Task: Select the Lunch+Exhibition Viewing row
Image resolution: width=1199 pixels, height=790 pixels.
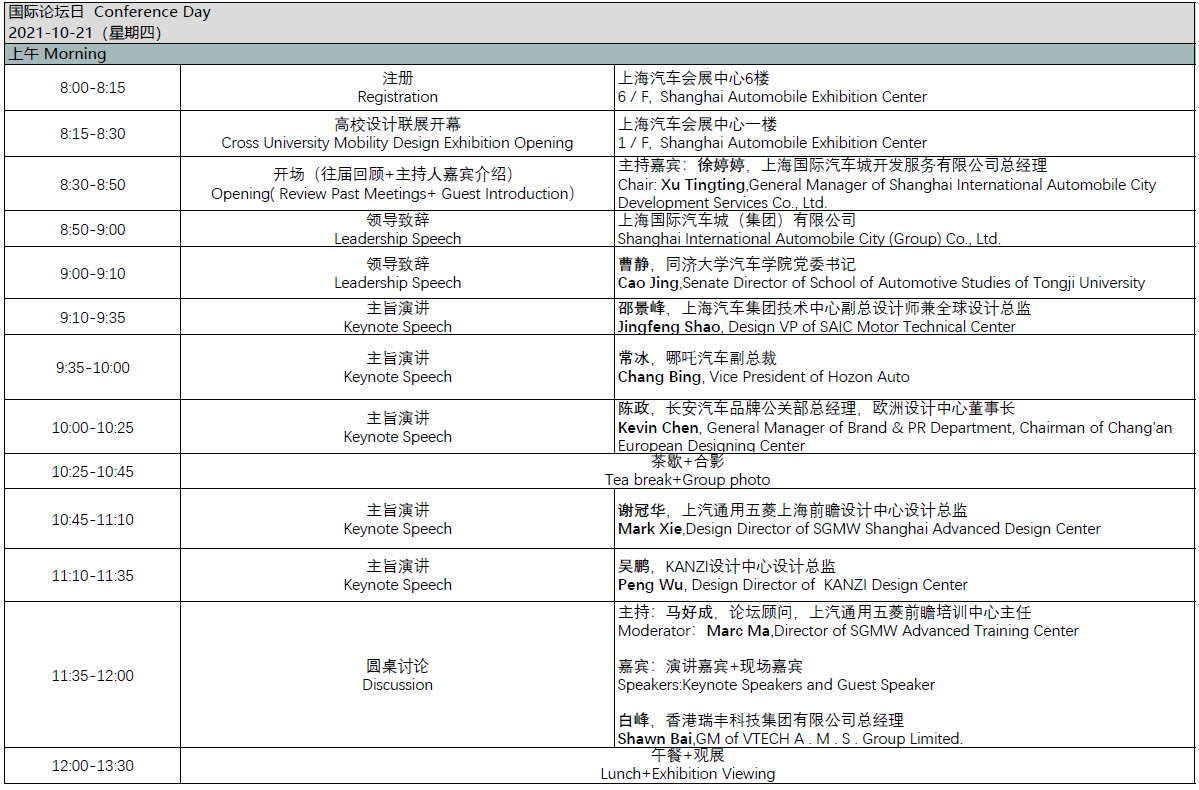Action: coord(687,773)
